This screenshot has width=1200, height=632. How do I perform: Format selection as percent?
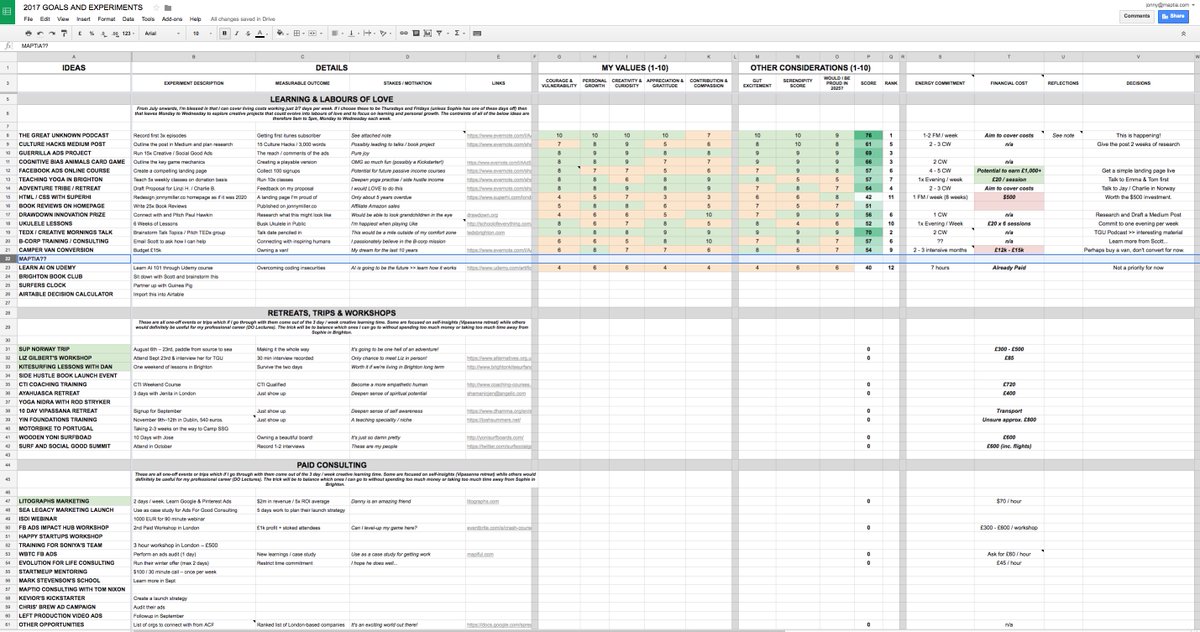[x=92, y=33]
